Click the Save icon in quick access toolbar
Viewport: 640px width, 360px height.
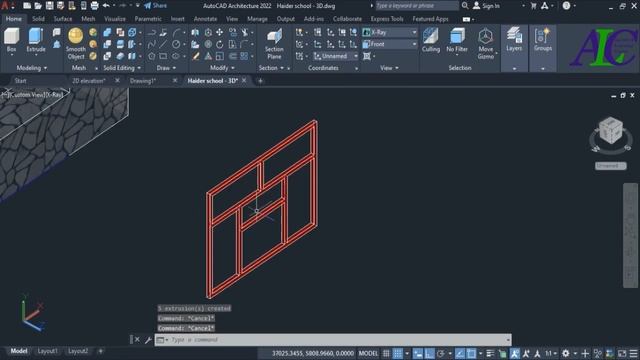point(49,6)
